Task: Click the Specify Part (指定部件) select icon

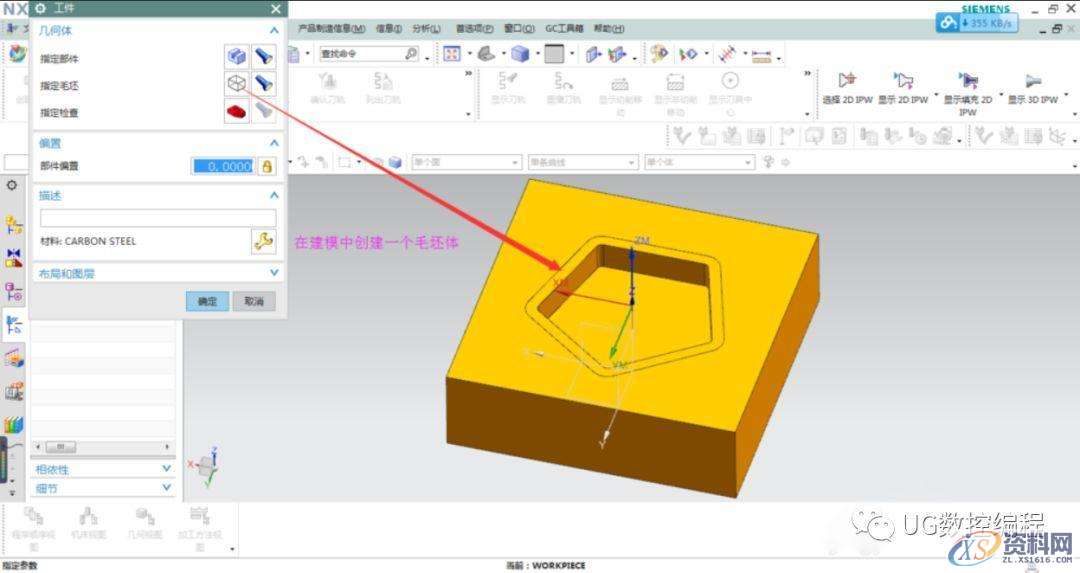Action: [236, 57]
